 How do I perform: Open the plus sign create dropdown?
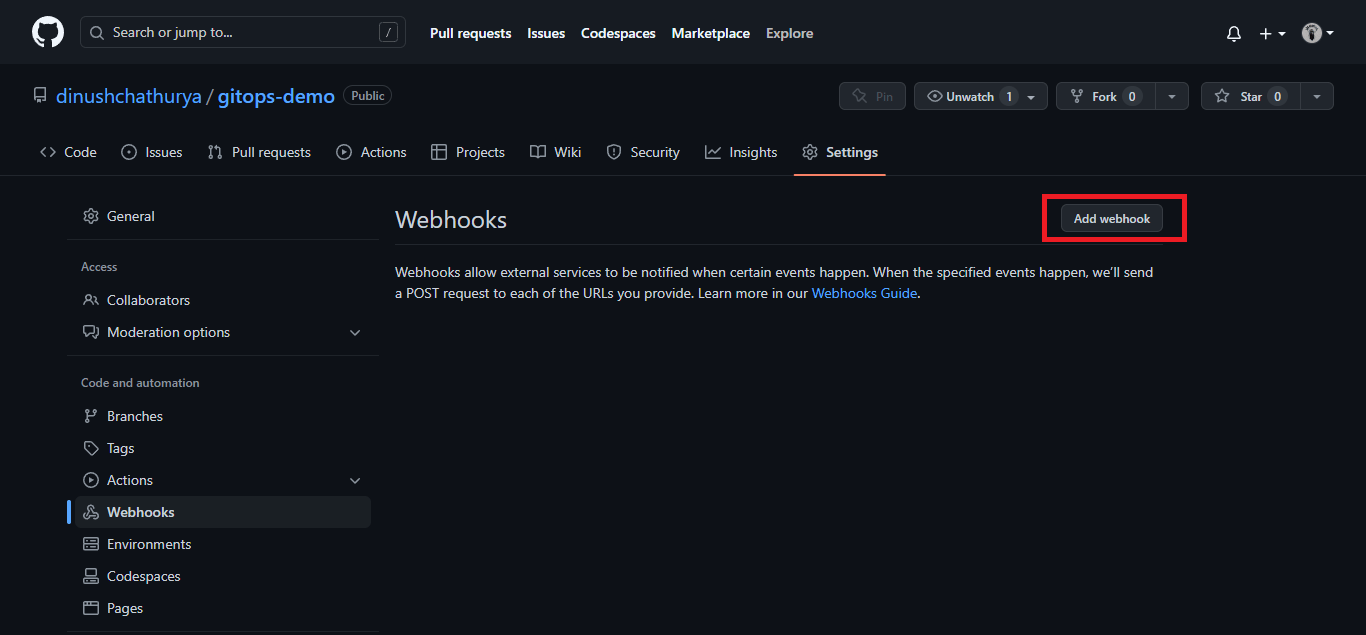pos(1270,33)
